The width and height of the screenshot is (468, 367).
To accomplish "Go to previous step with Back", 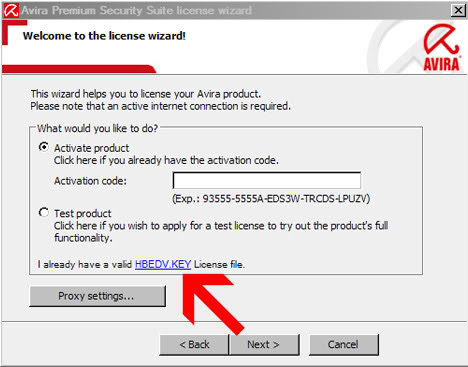I will (194, 345).
